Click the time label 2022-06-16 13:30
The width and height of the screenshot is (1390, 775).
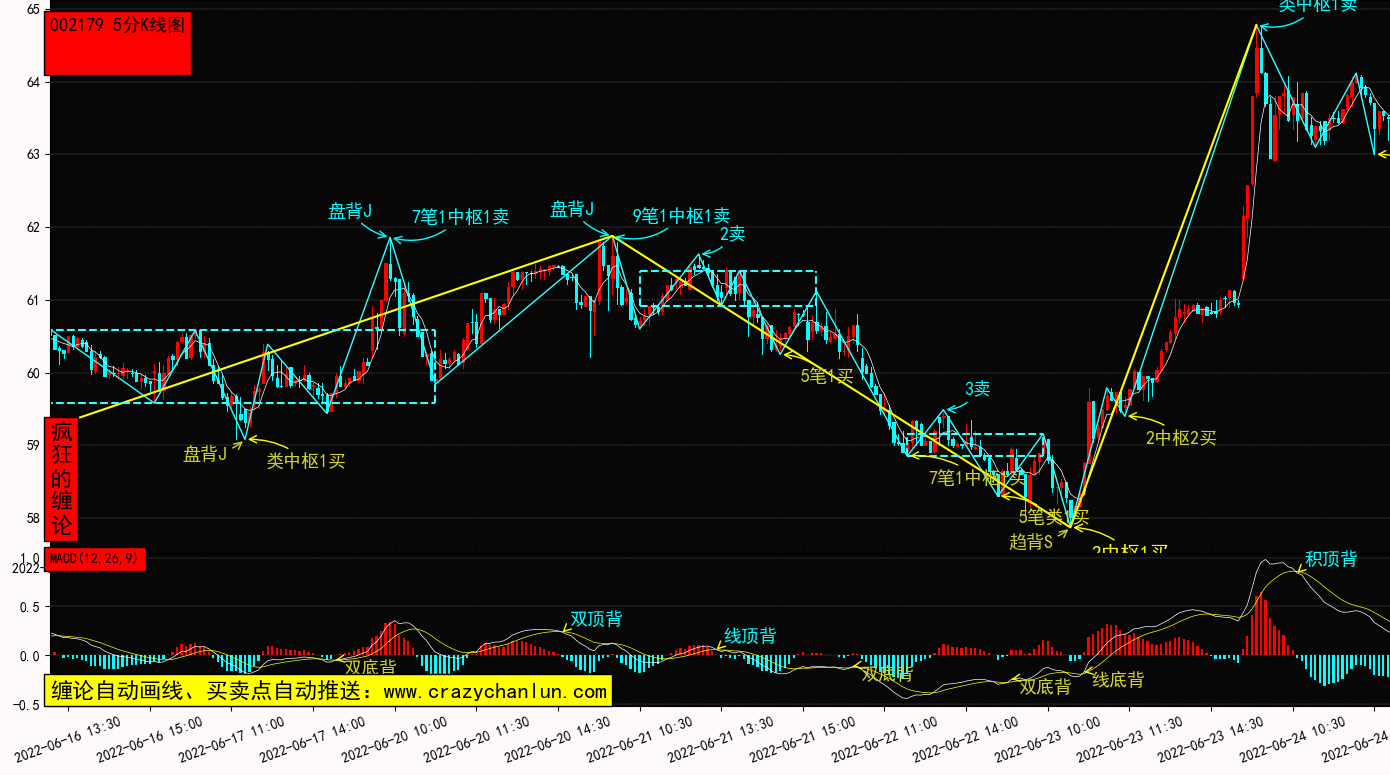[67, 738]
